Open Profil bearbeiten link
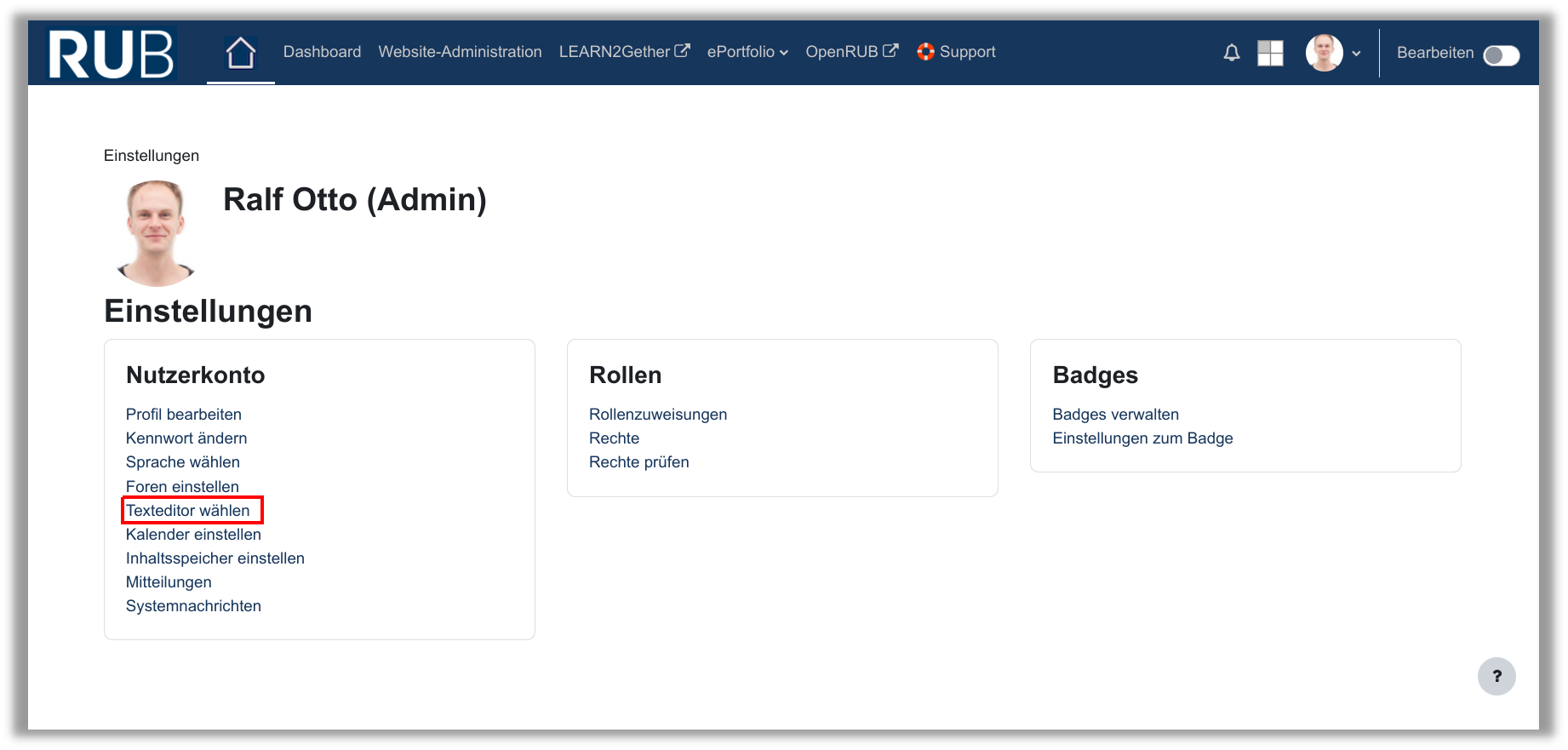The width and height of the screenshot is (1568, 750). click(x=184, y=415)
